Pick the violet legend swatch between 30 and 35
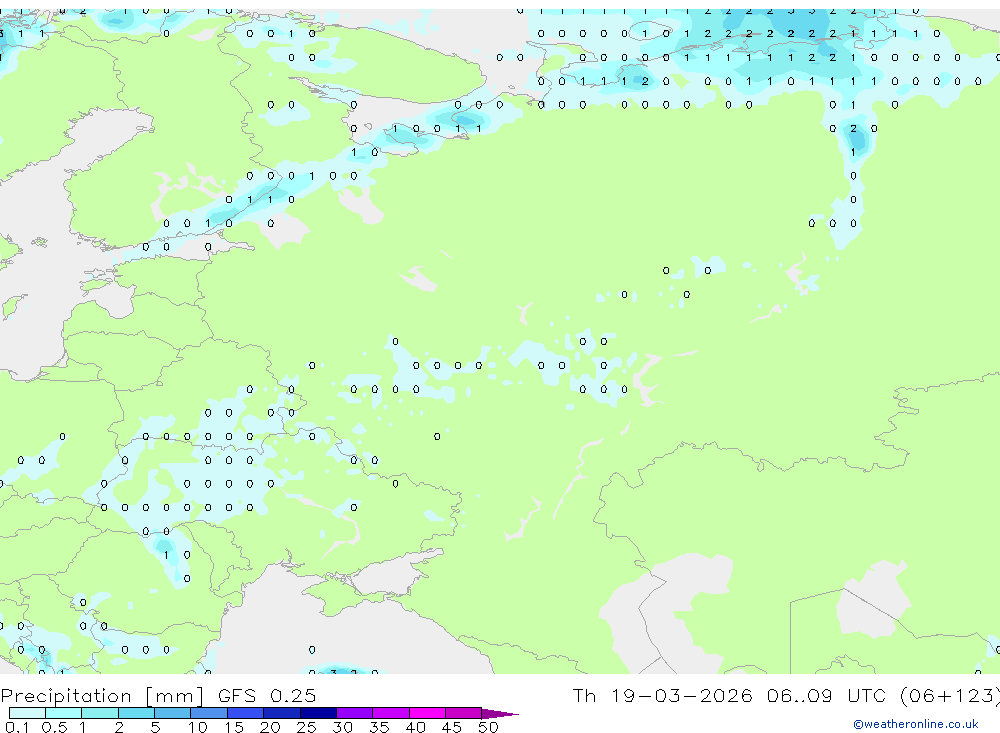The height and width of the screenshot is (733, 1000). pos(355,713)
